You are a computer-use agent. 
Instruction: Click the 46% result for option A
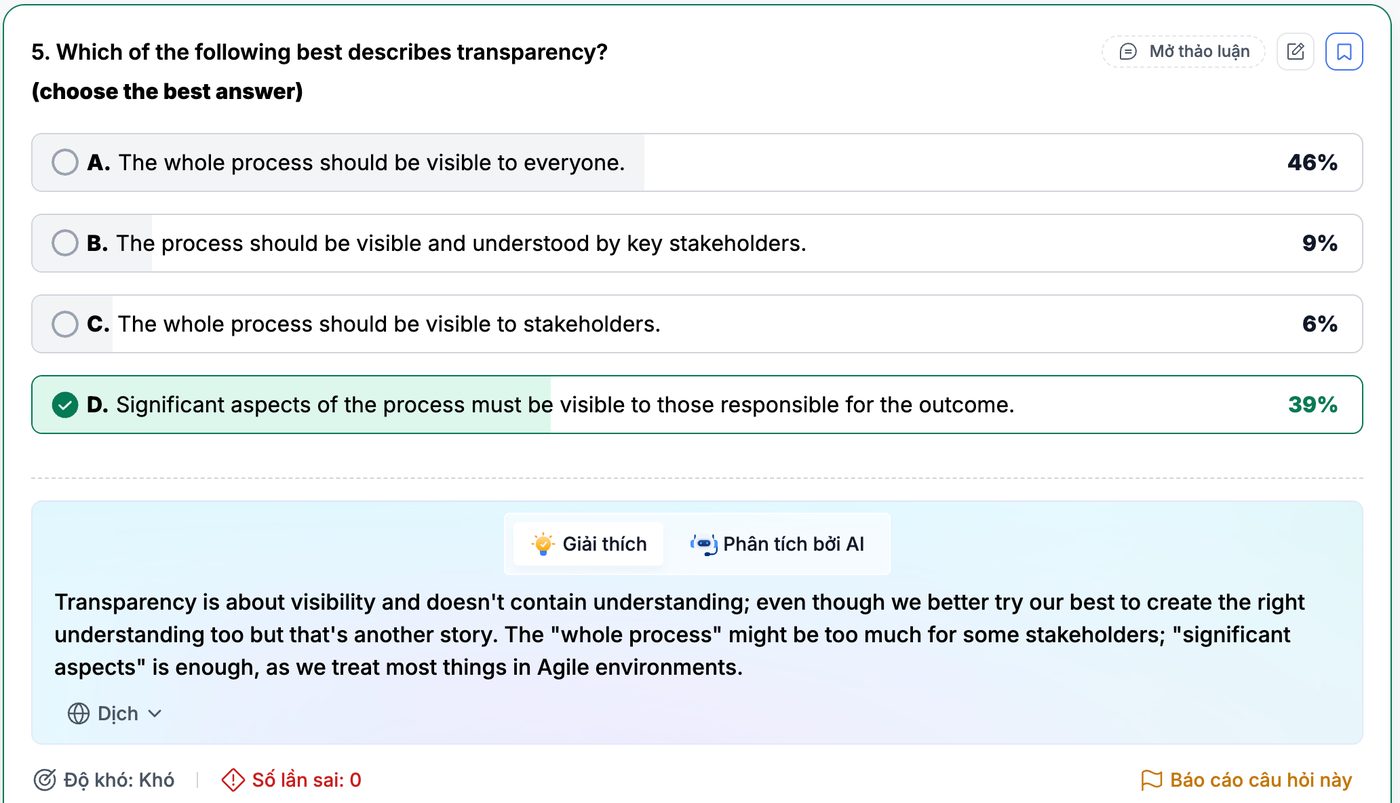pos(1312,162)
